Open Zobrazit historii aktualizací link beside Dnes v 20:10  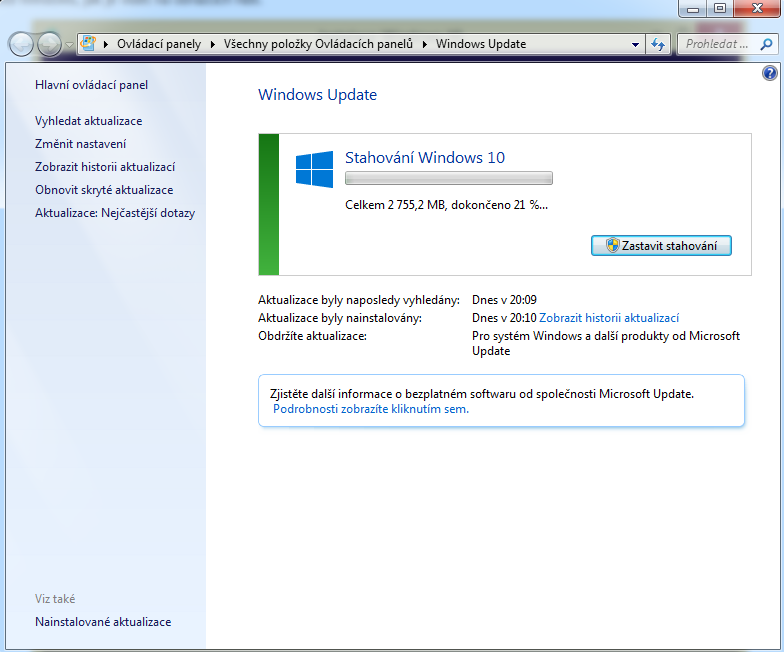[609, 318]
